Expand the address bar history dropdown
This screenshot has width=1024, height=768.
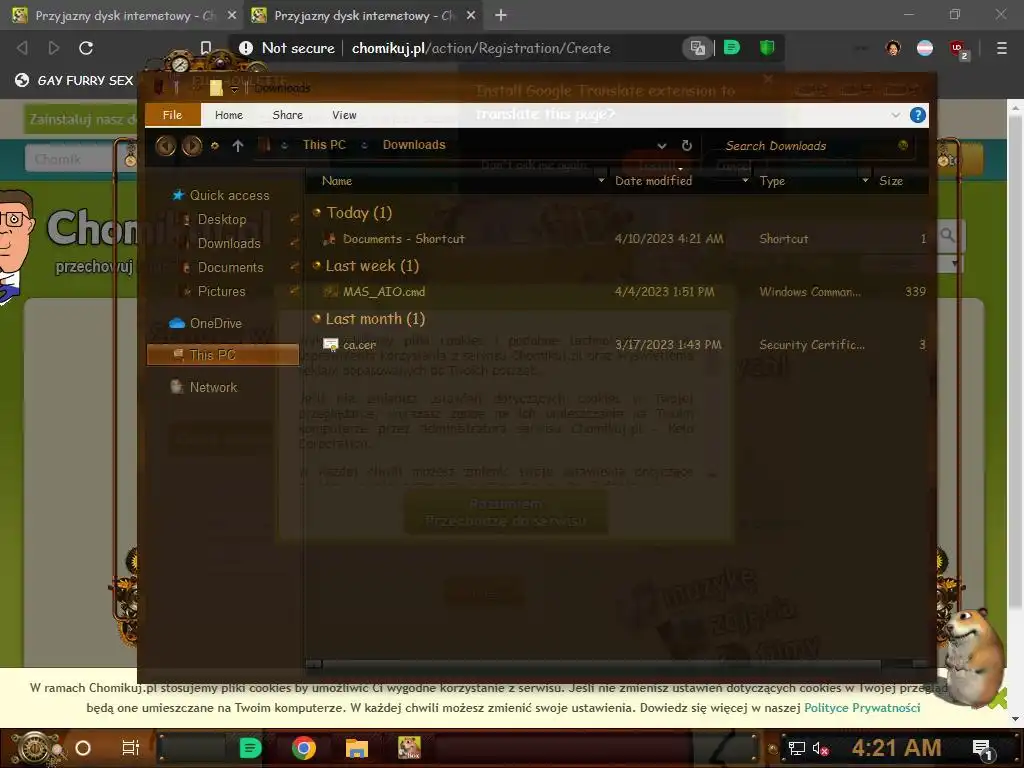[x=662, y=146]
